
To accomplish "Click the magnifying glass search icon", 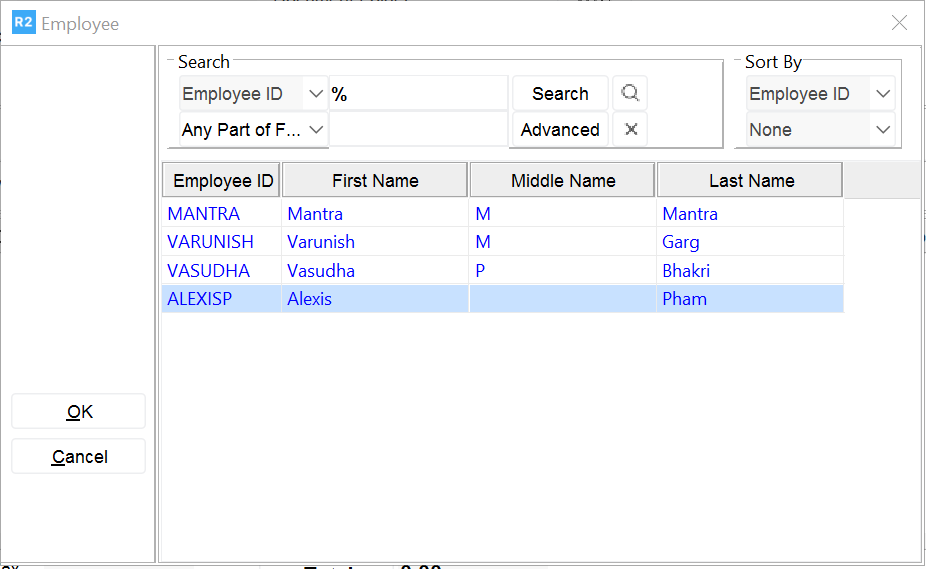I will [x=630, y=94].
